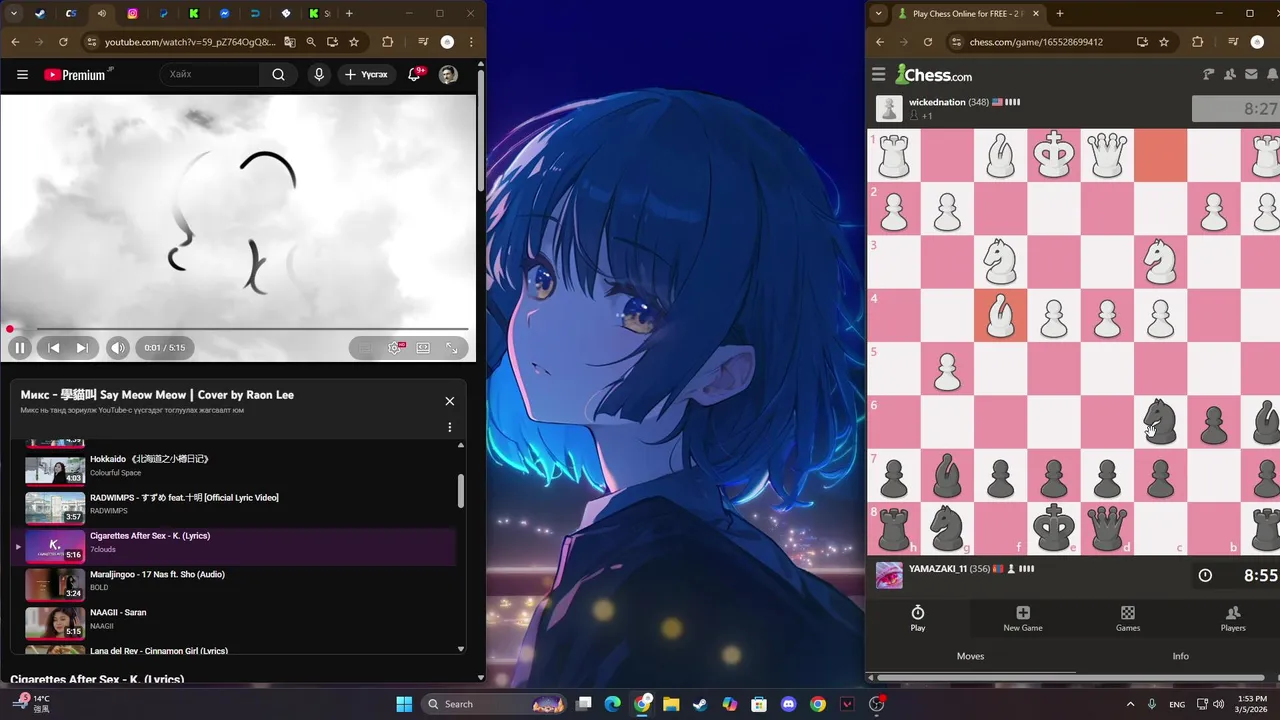Open tab search dropdown in Chess window
This screenshot has width=1280, height=720.
[879, 14]
